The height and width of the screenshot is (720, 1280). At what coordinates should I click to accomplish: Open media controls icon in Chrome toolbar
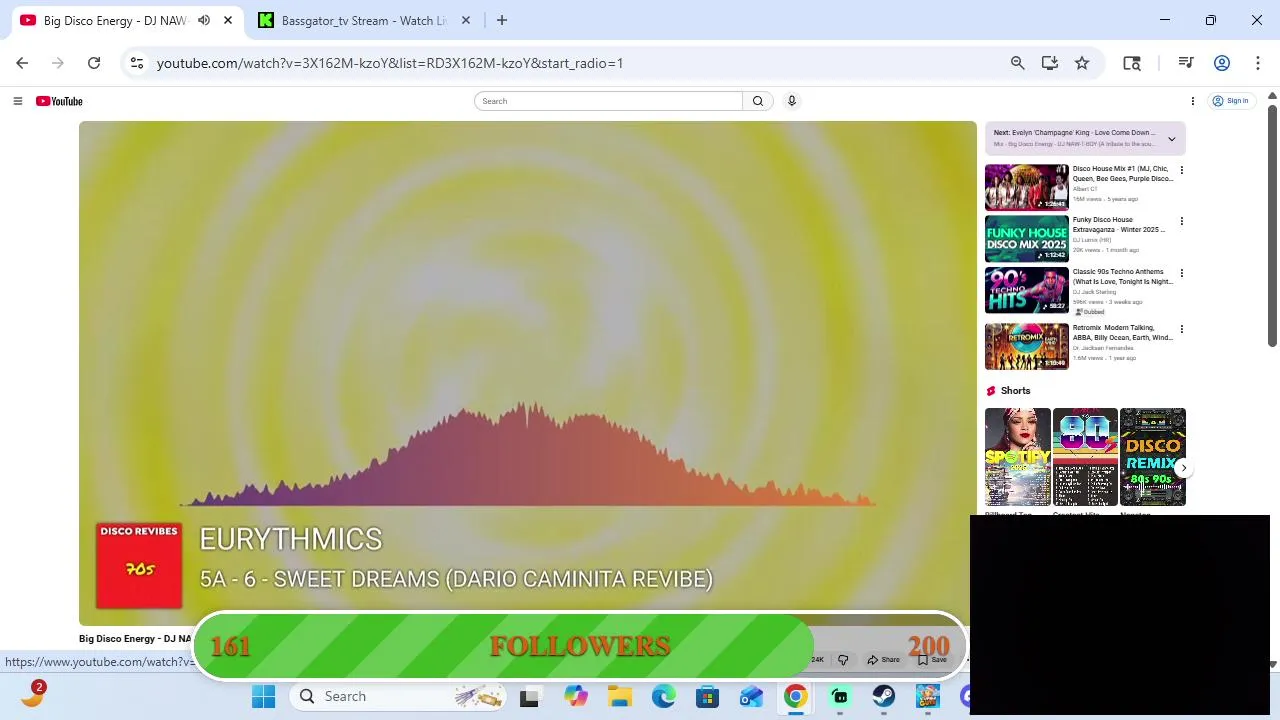pos(1186,63)
